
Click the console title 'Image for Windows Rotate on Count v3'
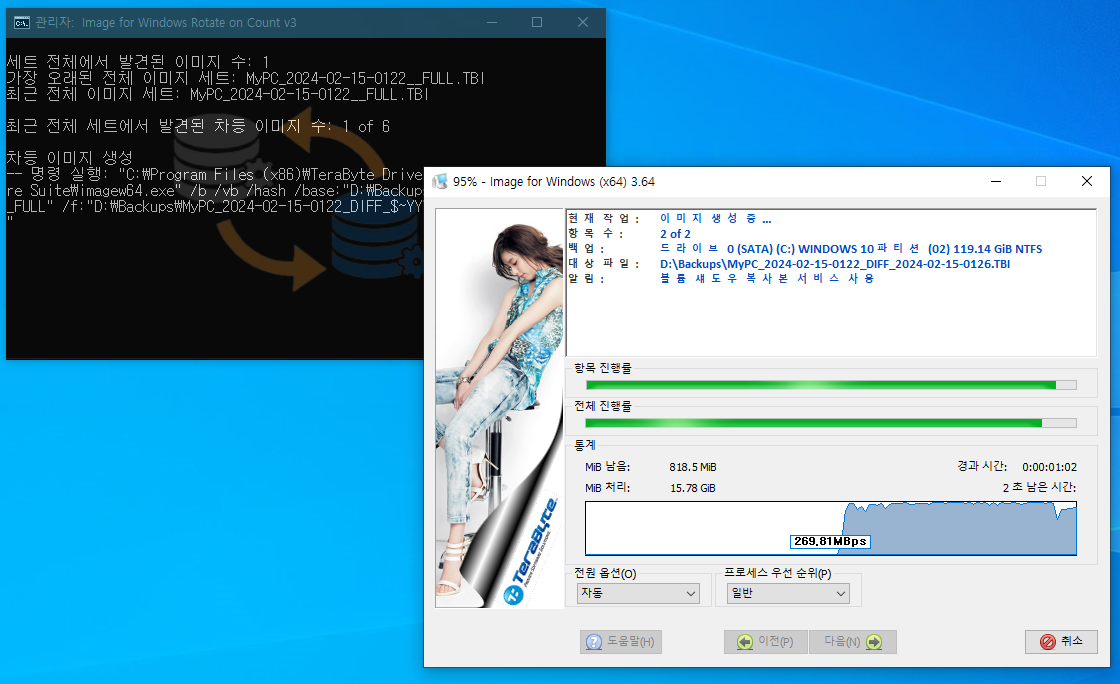pos(189,22)
